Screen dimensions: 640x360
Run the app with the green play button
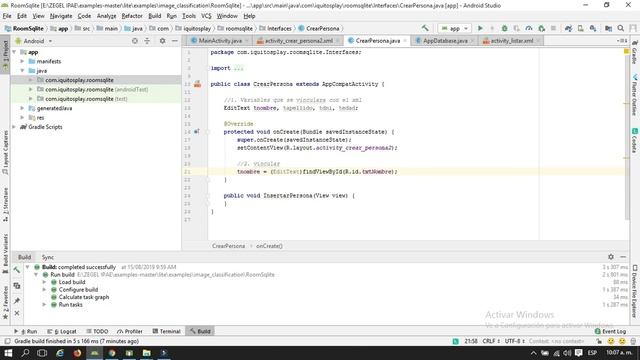click(480, 28)
